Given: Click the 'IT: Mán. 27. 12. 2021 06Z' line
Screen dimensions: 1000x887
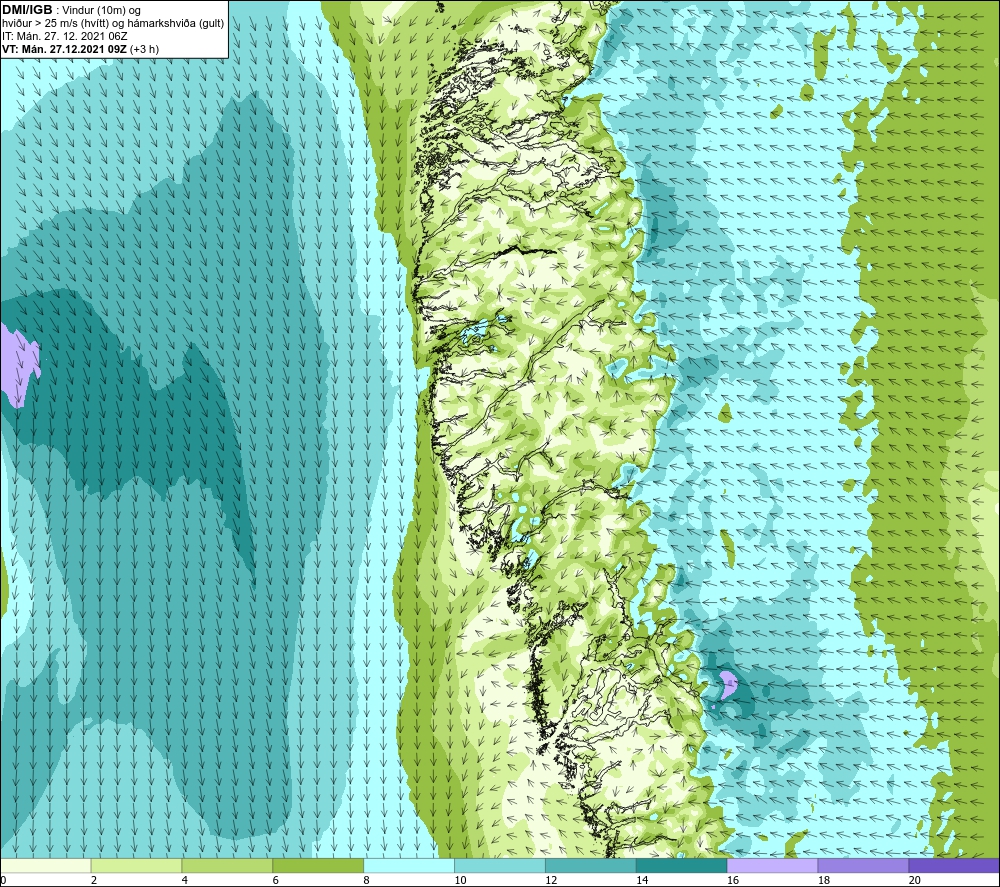Looking at the screenshot, I should (64, 36).
